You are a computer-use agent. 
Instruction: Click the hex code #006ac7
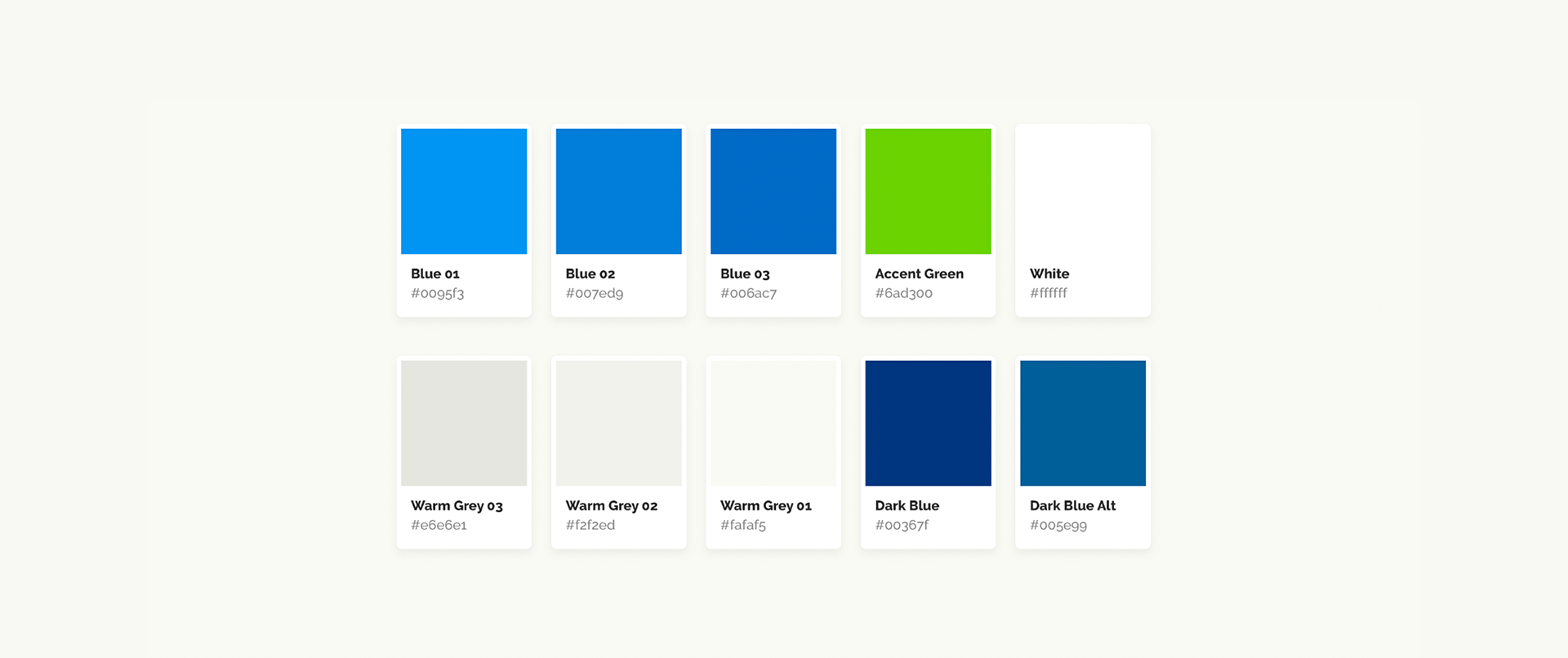(749, 293)
